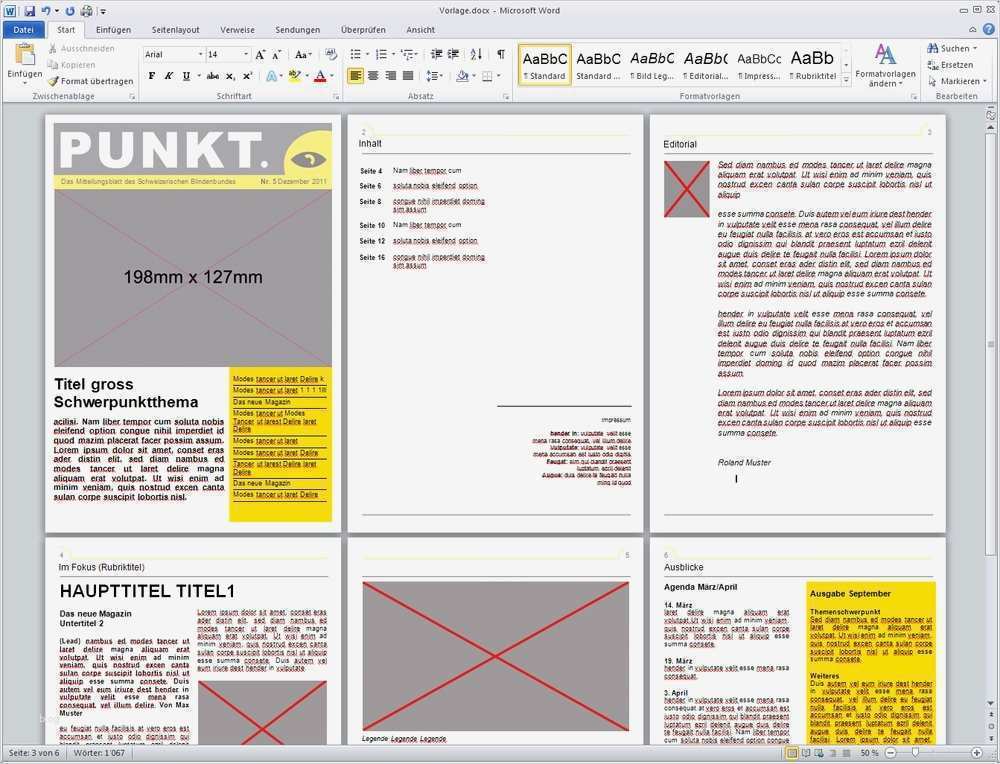Viewport: 1000px width, 764px height.
Task: Click the quick print icon in the title bar
Action: click(x=87, y=11)
